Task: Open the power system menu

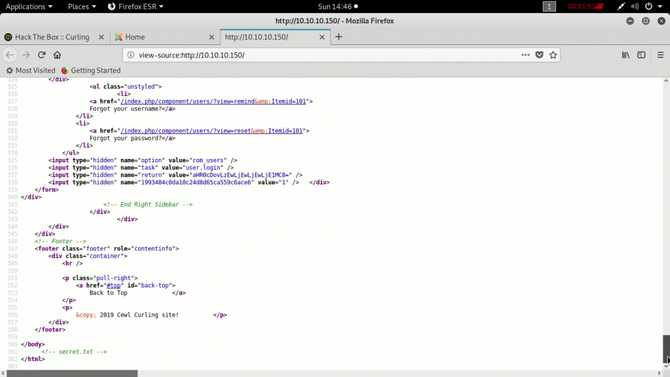Action: click(x=653, y=6)
